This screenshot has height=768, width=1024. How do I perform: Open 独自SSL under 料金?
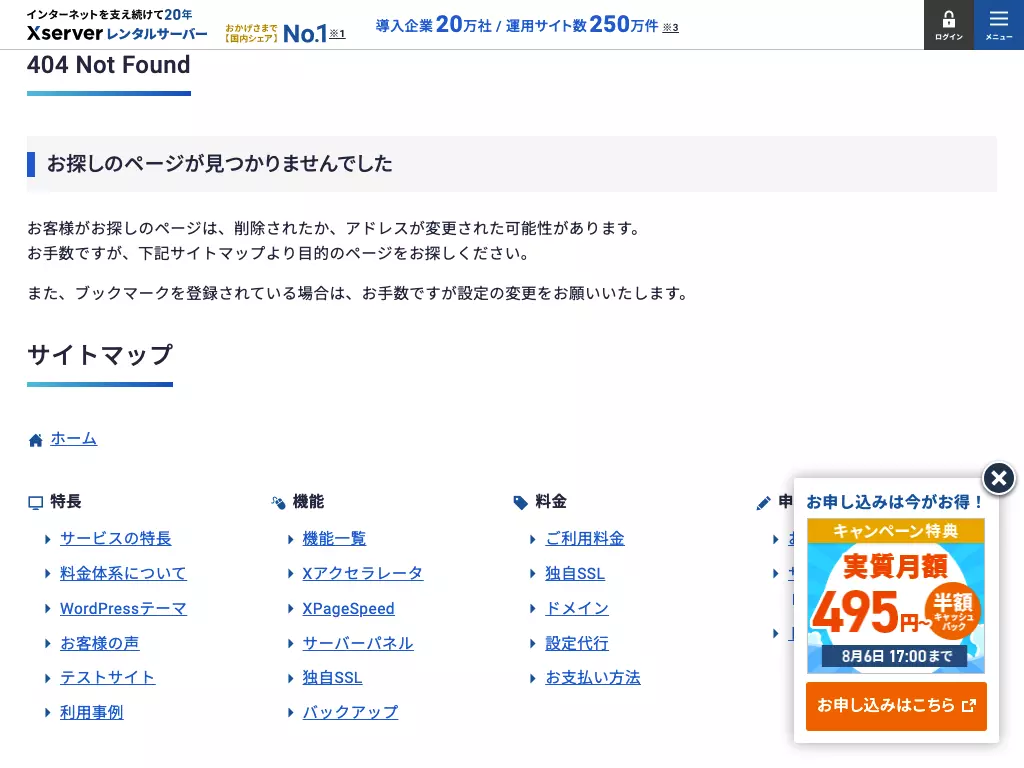click(x=575, y=573)
